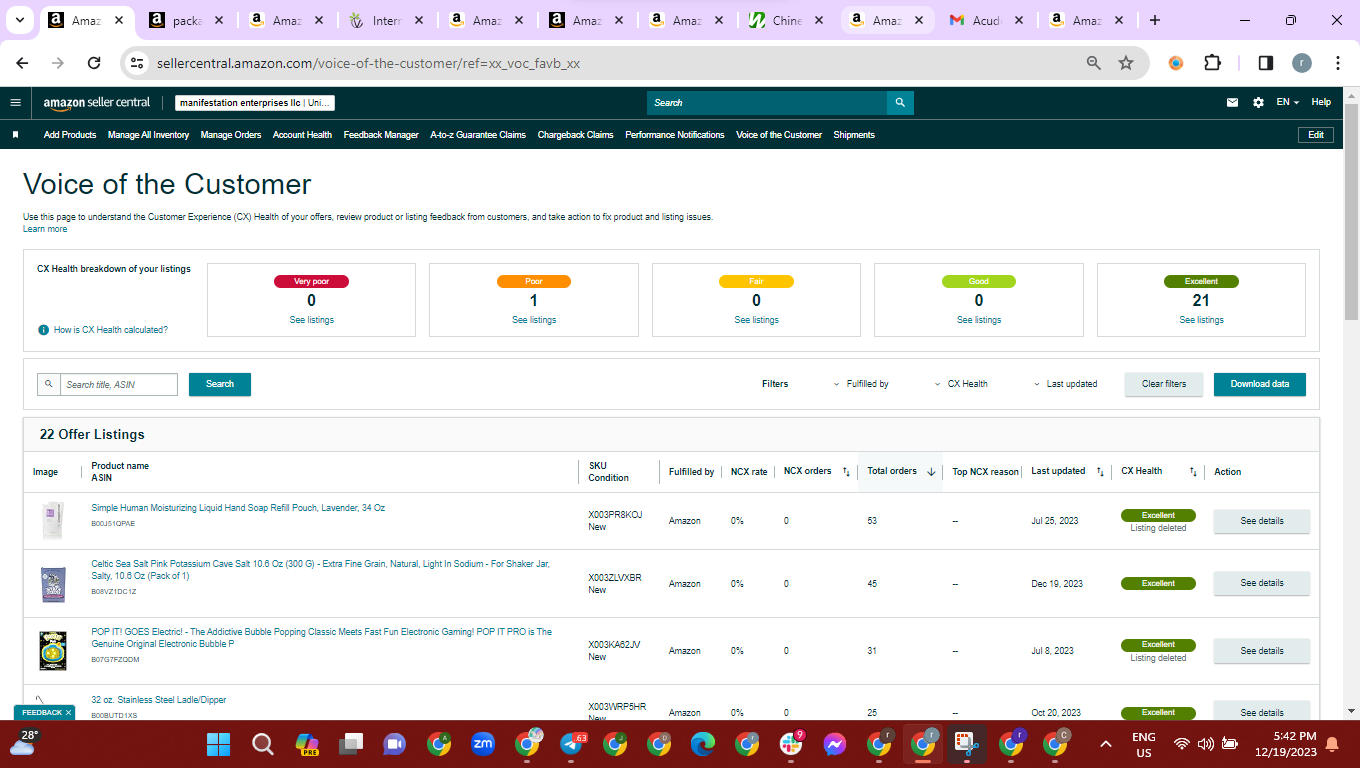Sort by the Total orders column arrow
The width and height of the screenshot is (1360, 768).
coord(931,472)
